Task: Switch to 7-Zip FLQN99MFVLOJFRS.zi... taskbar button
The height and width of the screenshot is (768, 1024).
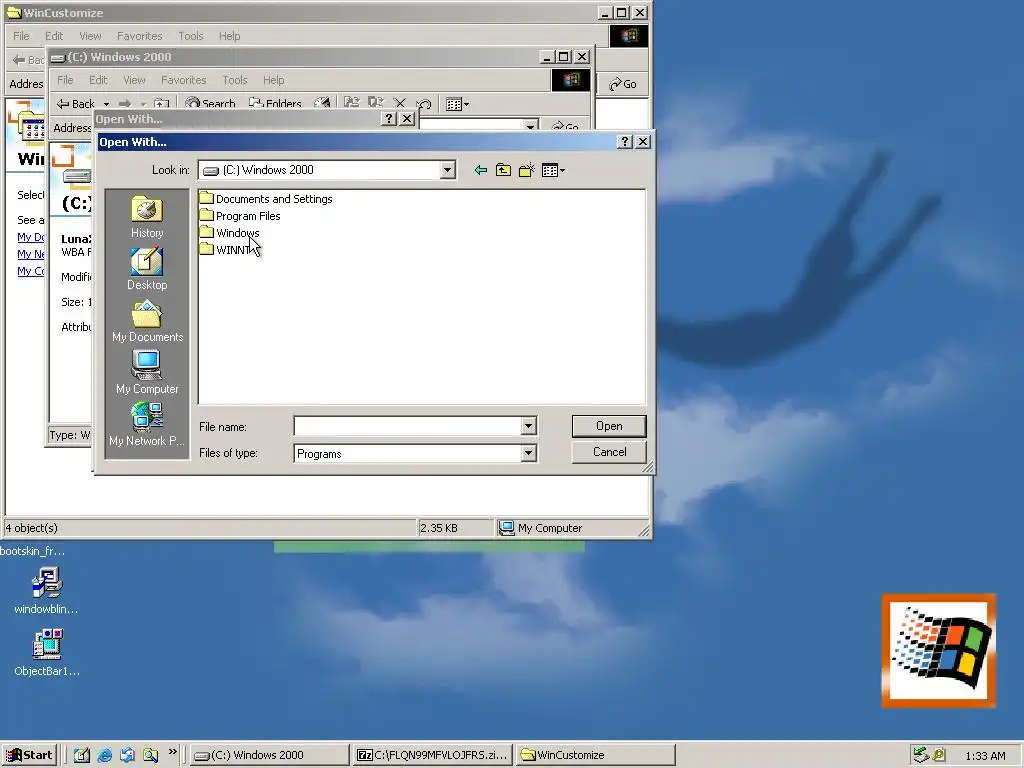Action: [x=432, y=755]
